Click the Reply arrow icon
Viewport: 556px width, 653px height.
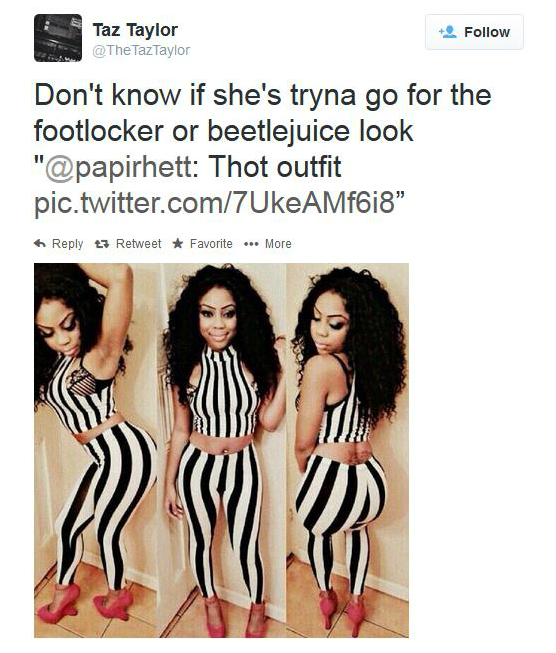(x=40, y=243)
